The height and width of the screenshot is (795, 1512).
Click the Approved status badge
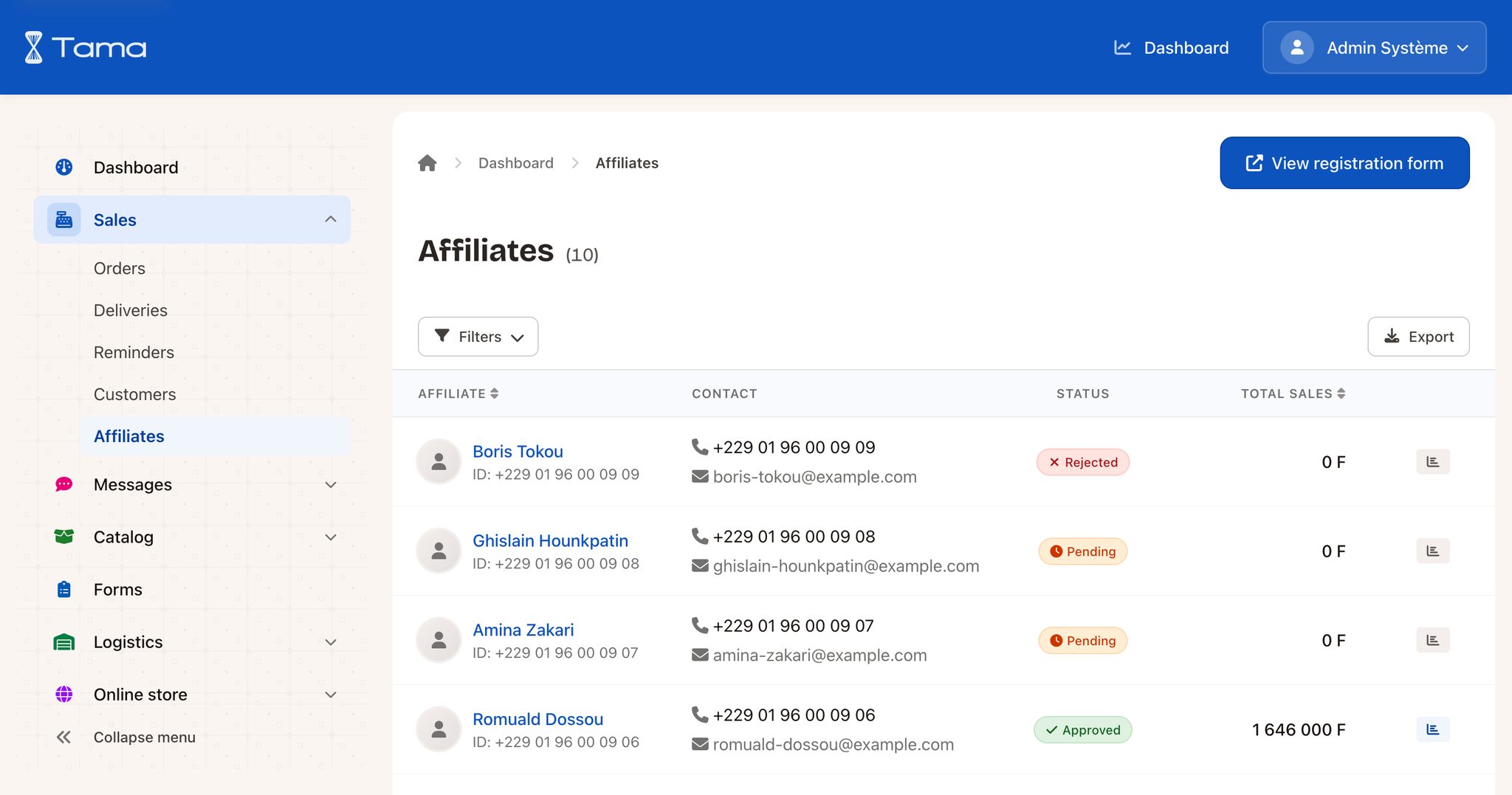click(x=1082, y=730)
